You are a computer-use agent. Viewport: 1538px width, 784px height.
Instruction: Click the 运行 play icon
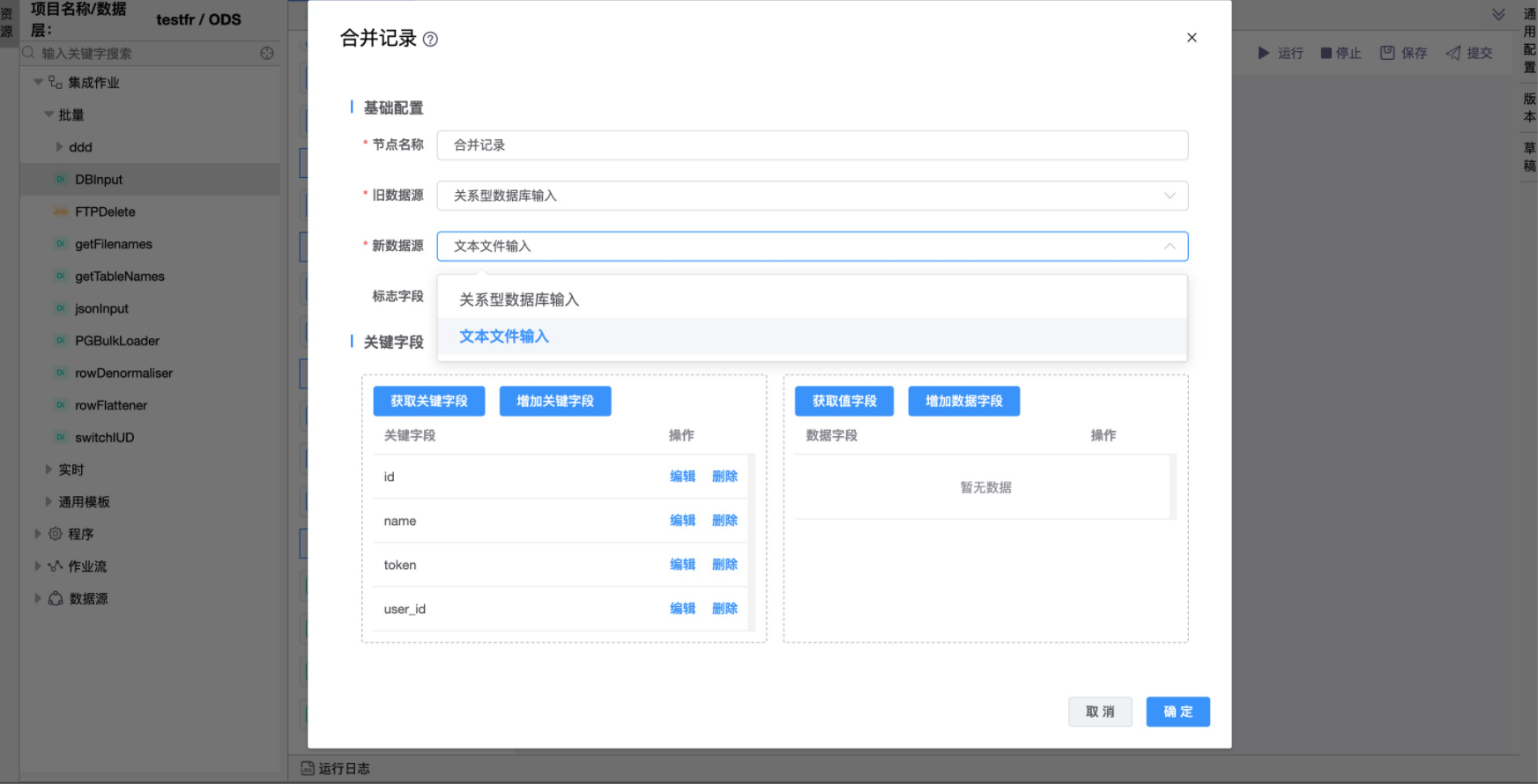(1263, 53)
